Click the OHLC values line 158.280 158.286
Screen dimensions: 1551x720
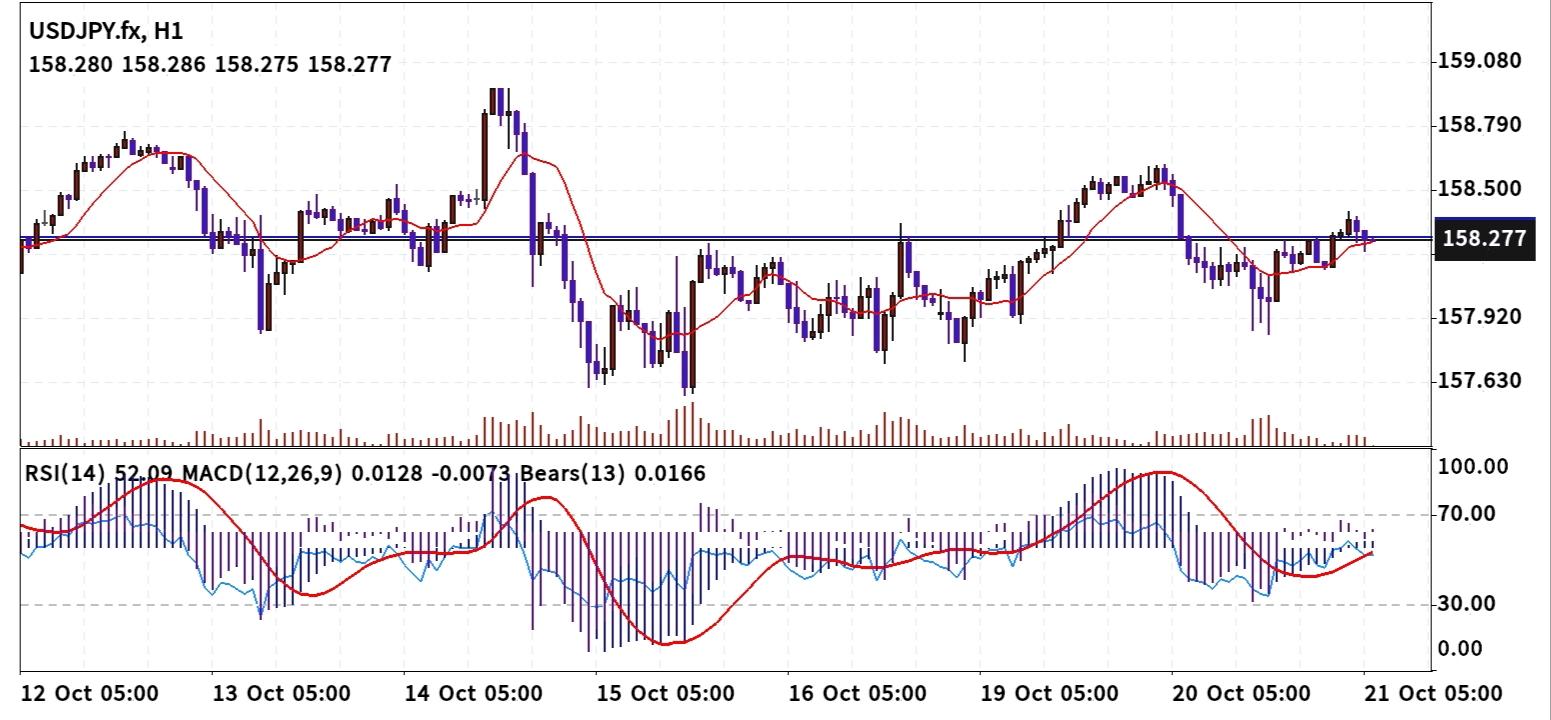click(x=210, y=65)
